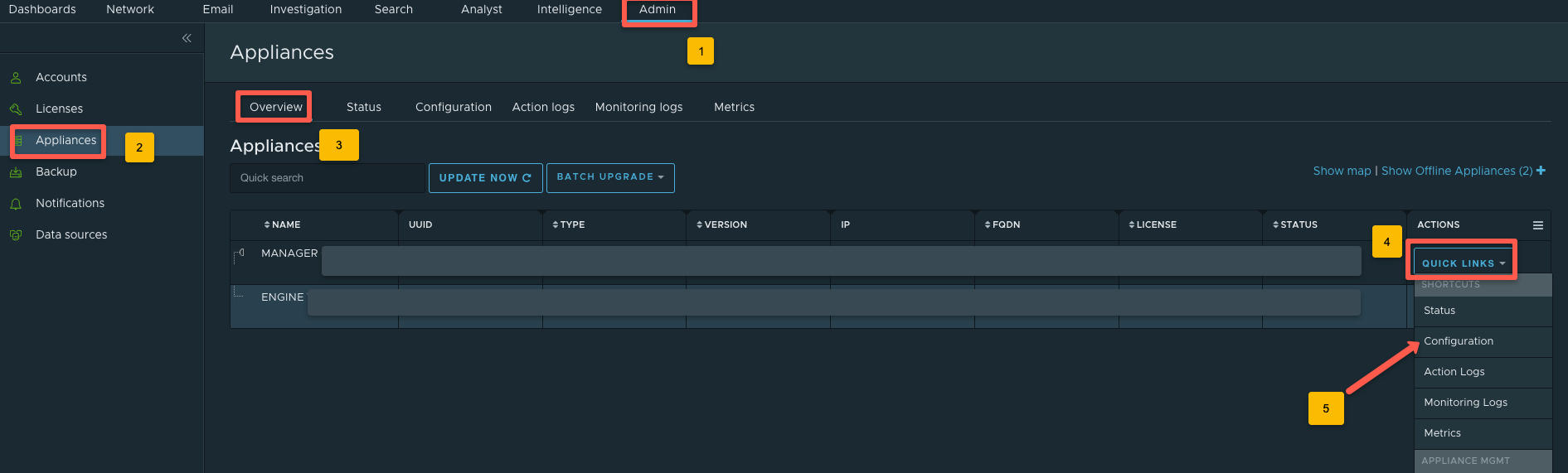Click the Licenses key icon in sidebar
This screenshot has height=473, width=1568.
pyautogui.click(x=16, y=109)
